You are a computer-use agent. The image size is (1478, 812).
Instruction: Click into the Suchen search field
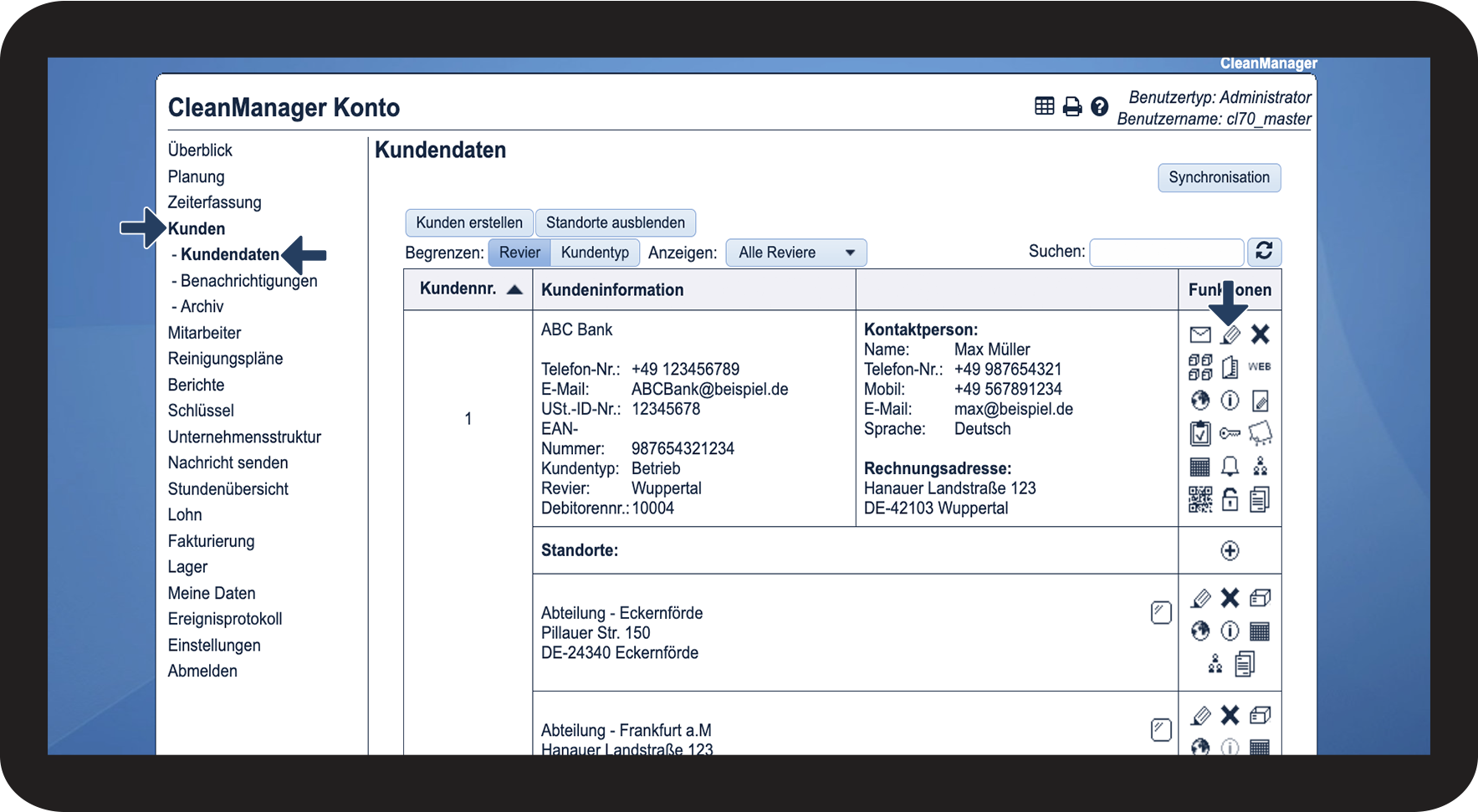tap(1166, 253)
